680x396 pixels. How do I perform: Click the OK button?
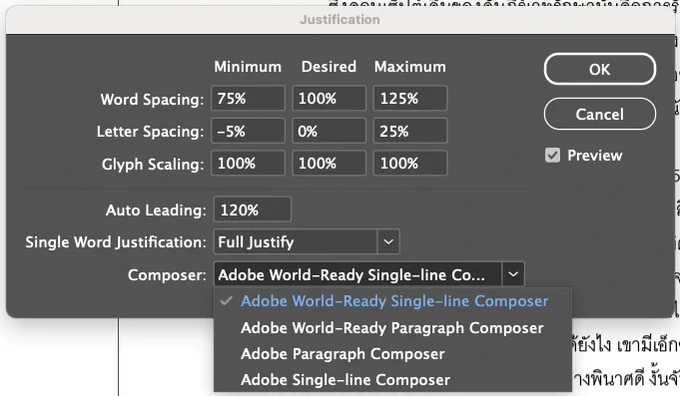pos(600,69)
